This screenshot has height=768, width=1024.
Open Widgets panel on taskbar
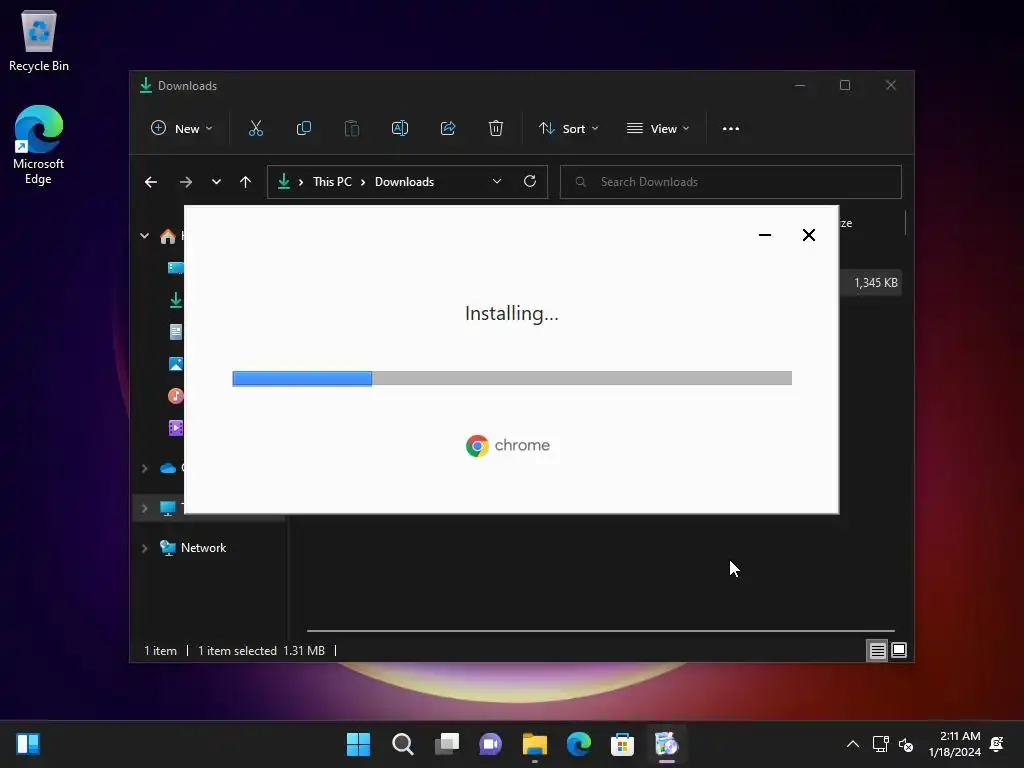tap(28, 744)
